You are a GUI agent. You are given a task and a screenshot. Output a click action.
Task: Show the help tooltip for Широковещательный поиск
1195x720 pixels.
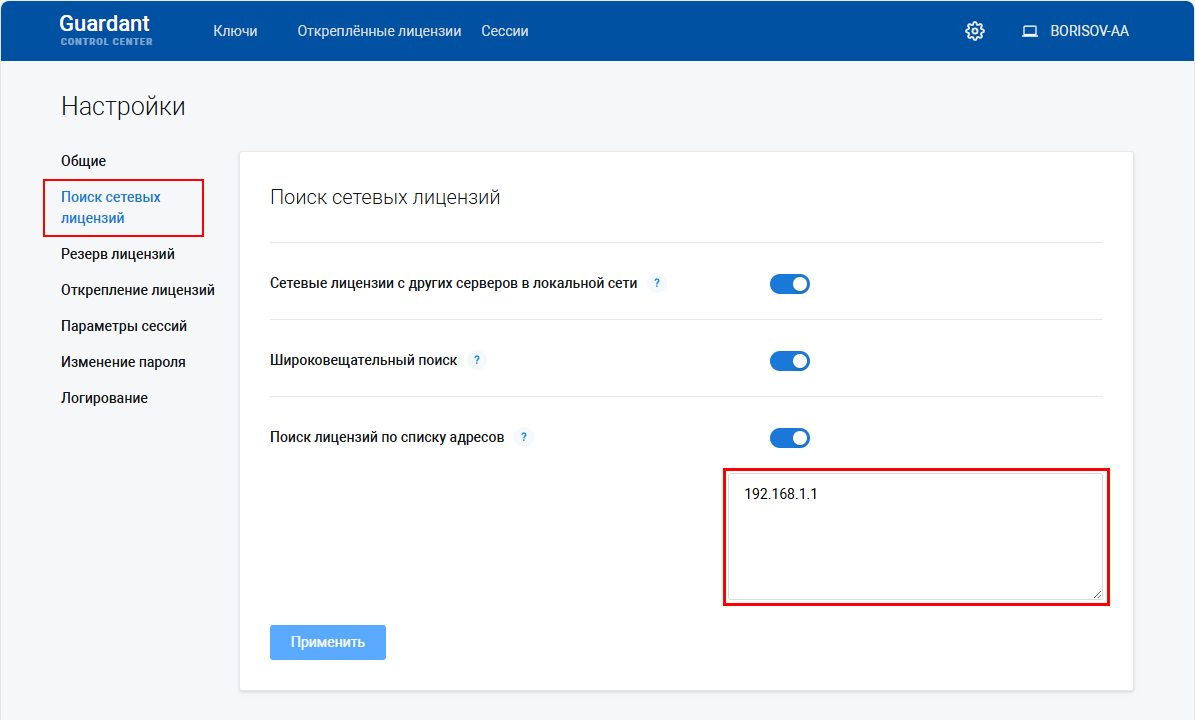coord(477,360)
